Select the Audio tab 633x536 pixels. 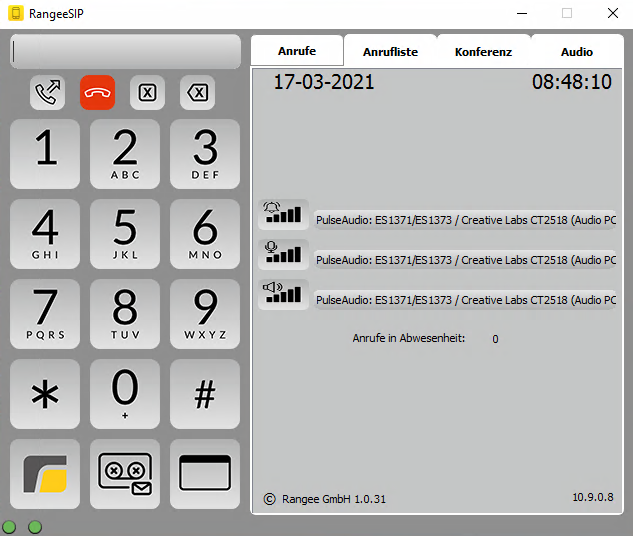(576, 52)
